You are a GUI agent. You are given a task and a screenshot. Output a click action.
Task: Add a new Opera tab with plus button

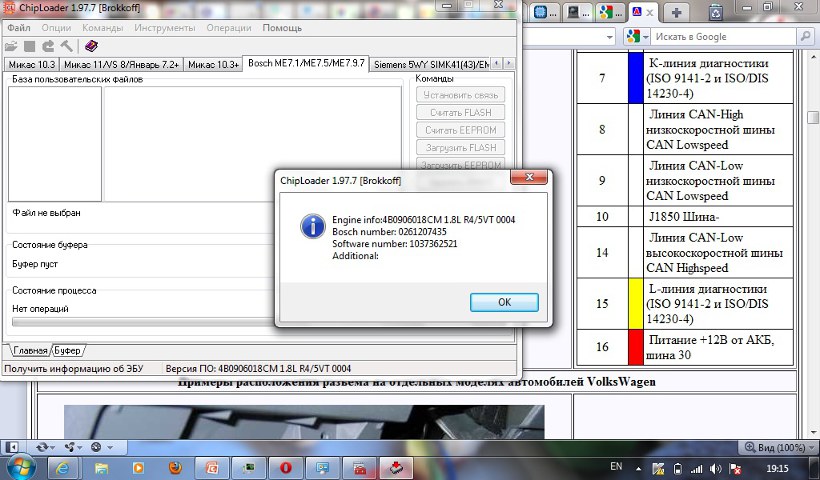tap(676, 13)
